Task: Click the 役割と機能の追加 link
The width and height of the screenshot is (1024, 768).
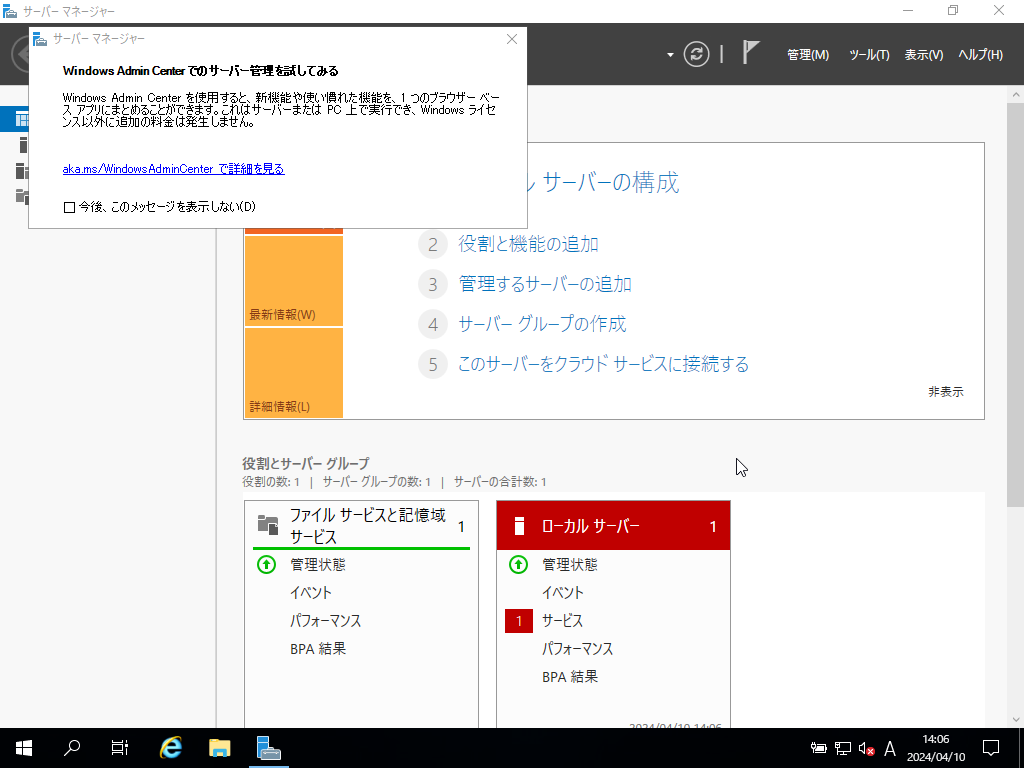Action: pos(528,244)
